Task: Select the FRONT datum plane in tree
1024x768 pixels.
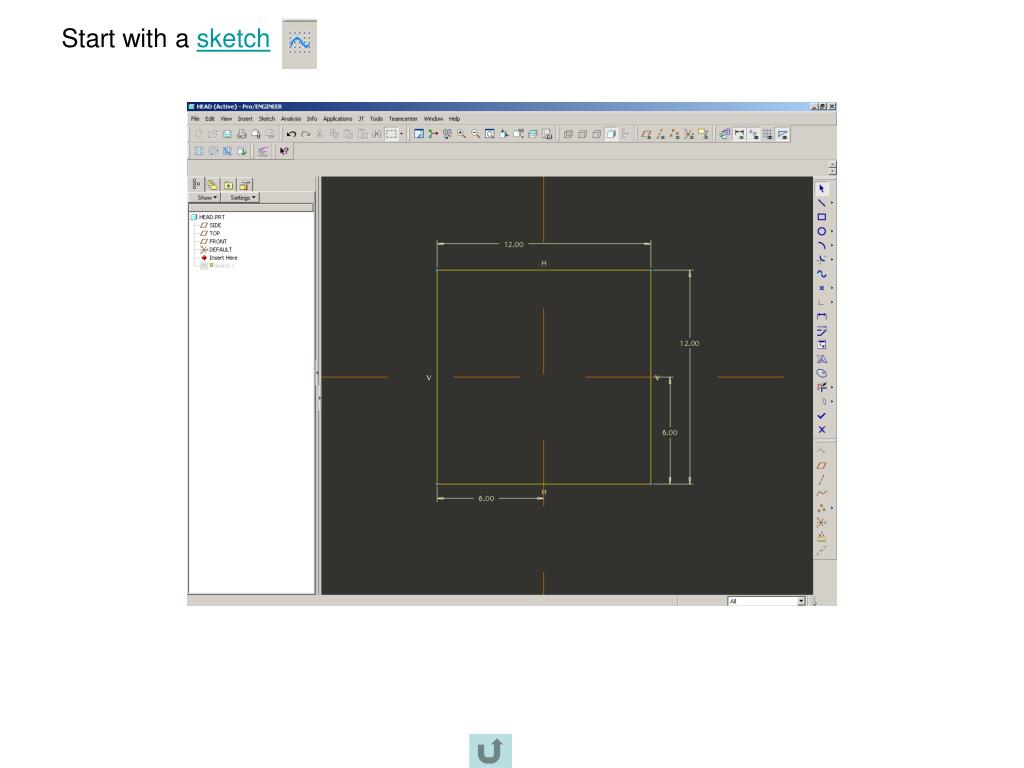Action: pyautogui.click(x=217, y=241)
